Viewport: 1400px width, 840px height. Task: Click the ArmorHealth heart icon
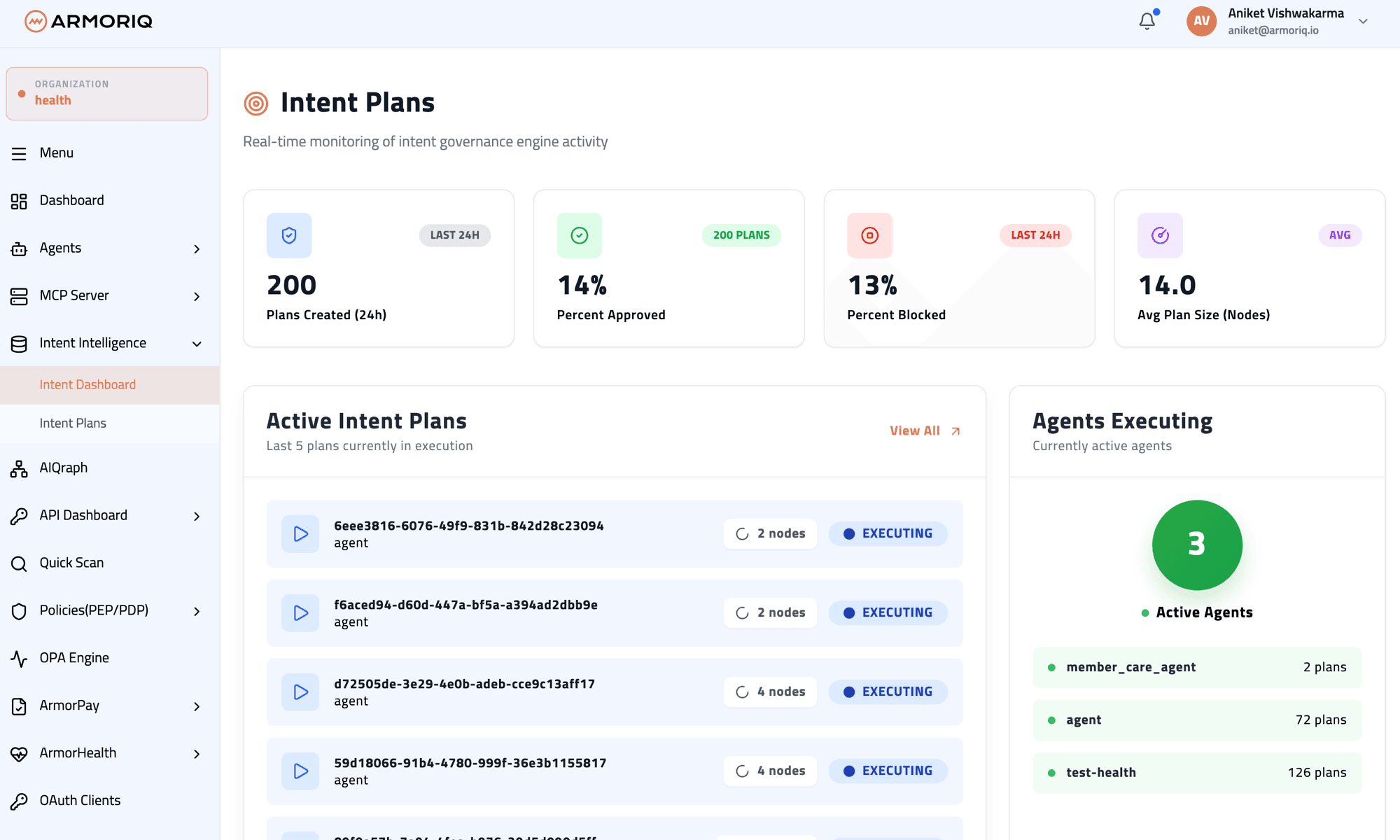pyautogui.click(x=19, y=754)
